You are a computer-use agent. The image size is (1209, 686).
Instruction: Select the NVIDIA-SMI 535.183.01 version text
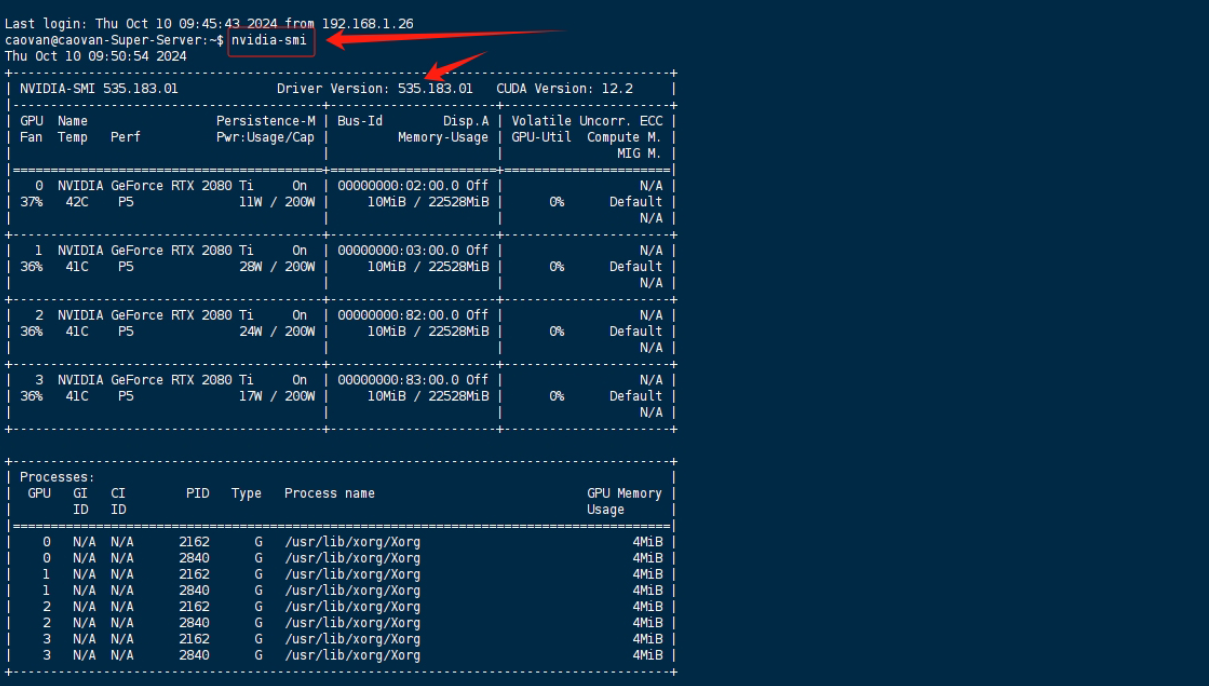click(99, 89)
